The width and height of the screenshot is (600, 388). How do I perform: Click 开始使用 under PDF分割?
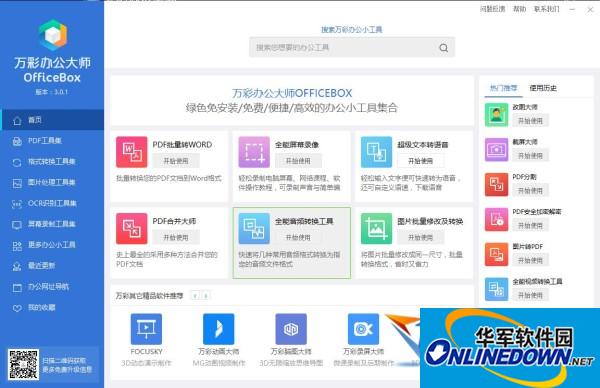(530, 191)
